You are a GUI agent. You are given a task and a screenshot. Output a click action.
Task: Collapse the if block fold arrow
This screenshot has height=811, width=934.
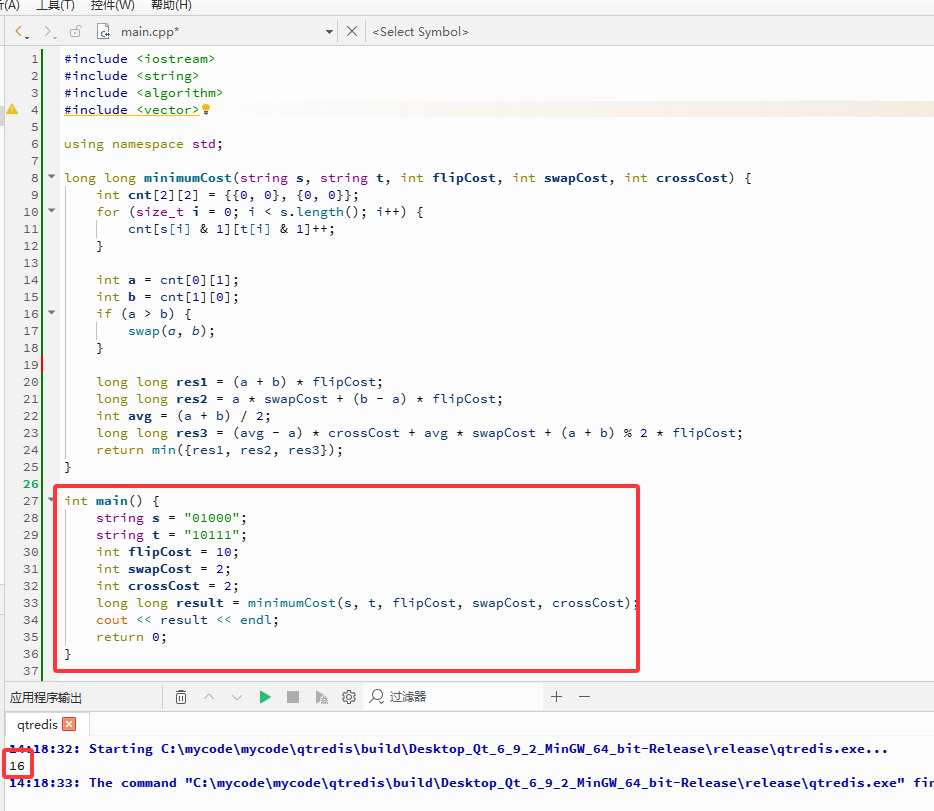pos(52,313)
